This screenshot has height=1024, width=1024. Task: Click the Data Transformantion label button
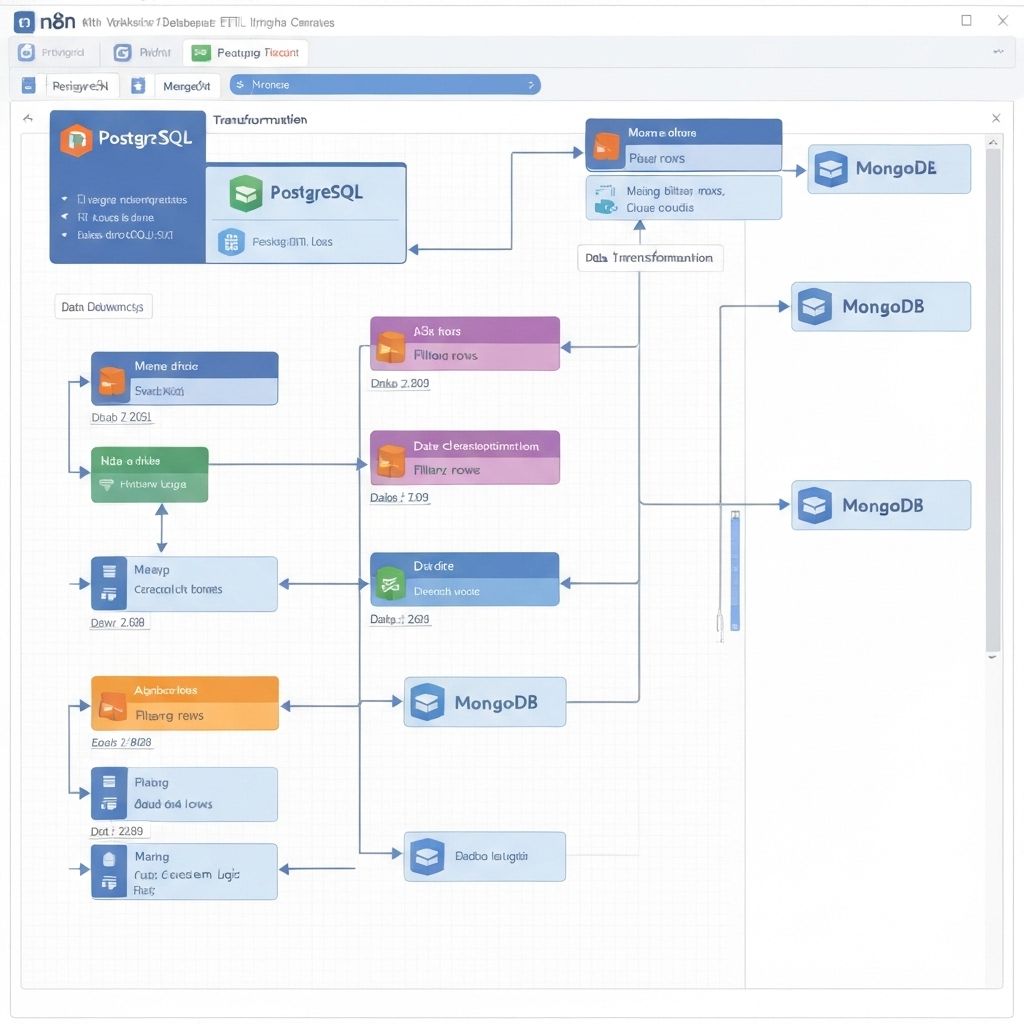pos(649,258)
